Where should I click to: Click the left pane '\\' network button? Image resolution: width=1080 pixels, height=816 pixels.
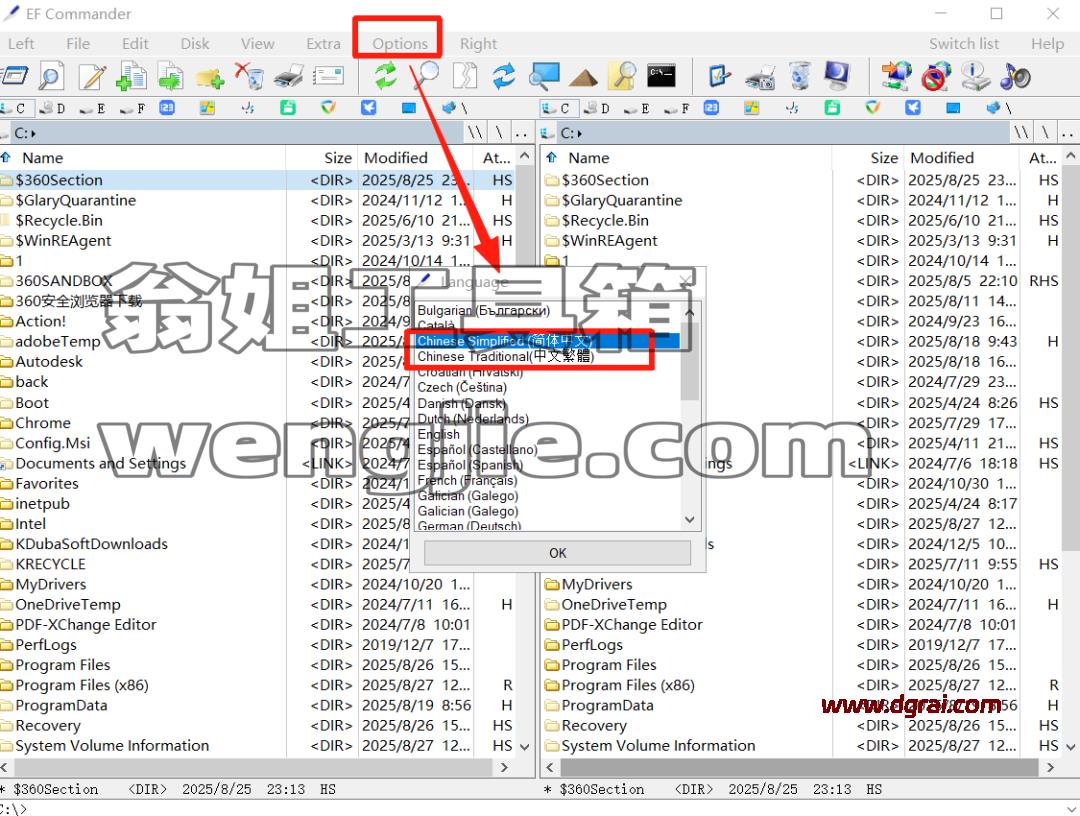[x=475, y=133]
